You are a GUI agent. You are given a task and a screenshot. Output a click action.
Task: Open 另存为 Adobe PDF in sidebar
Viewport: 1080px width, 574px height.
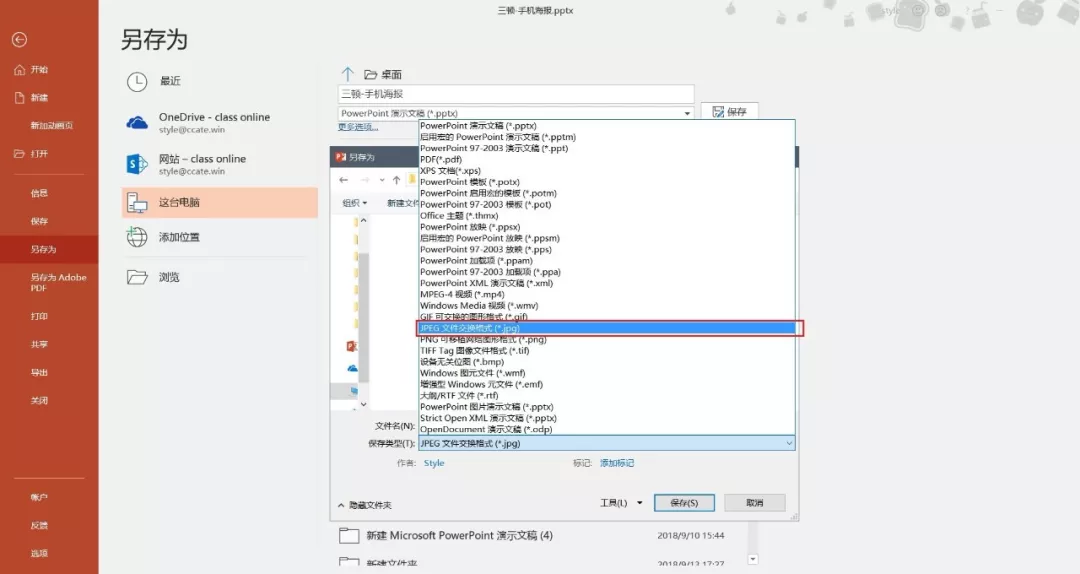[x=59, y=283]
